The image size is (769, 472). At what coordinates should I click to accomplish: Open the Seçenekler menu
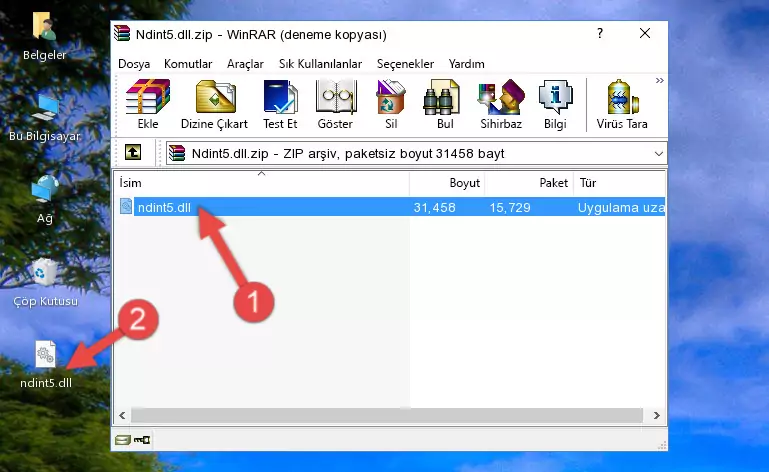(405, 64)
